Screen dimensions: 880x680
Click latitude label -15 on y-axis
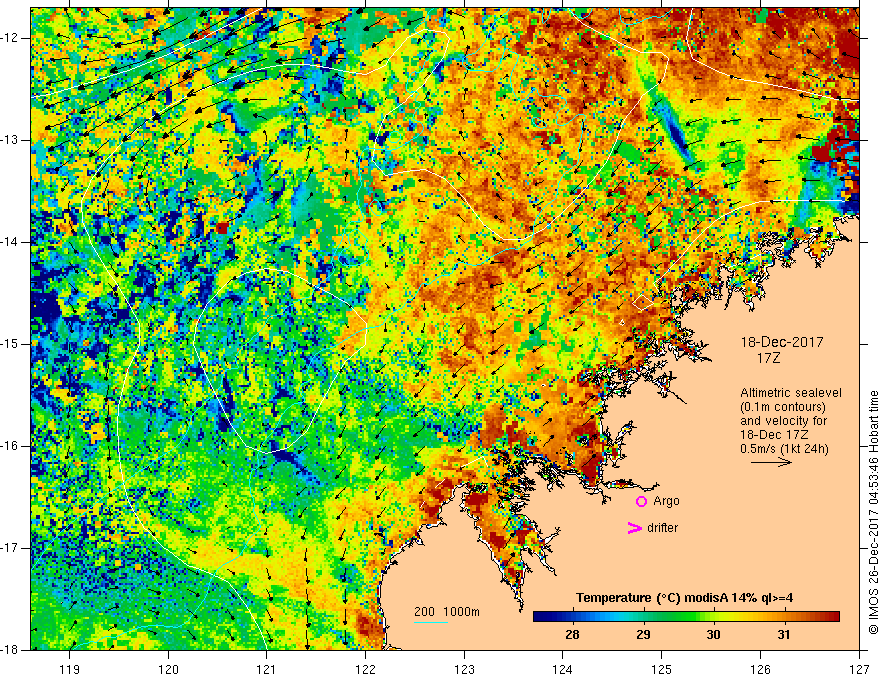coord(10,344)
